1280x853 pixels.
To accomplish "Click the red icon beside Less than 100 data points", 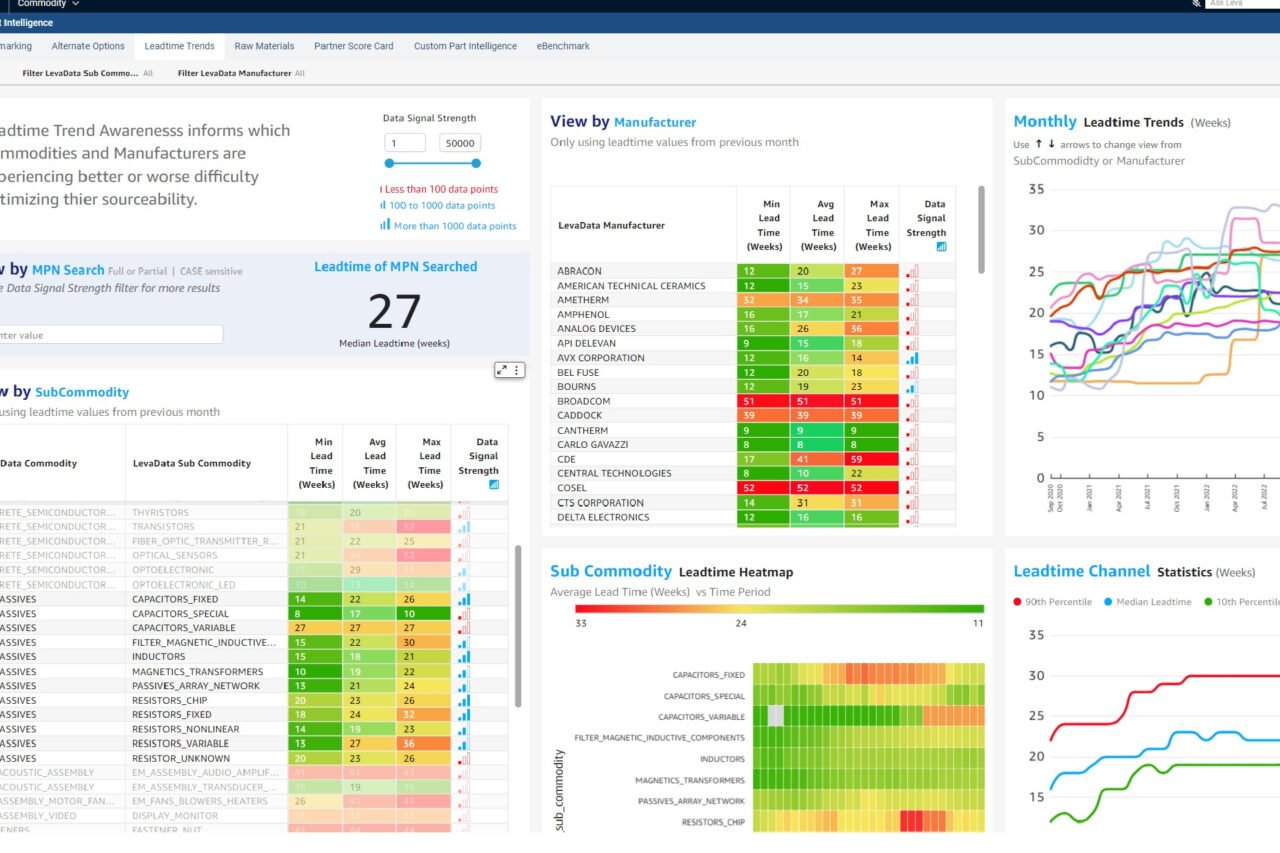I will coord(382,189).
